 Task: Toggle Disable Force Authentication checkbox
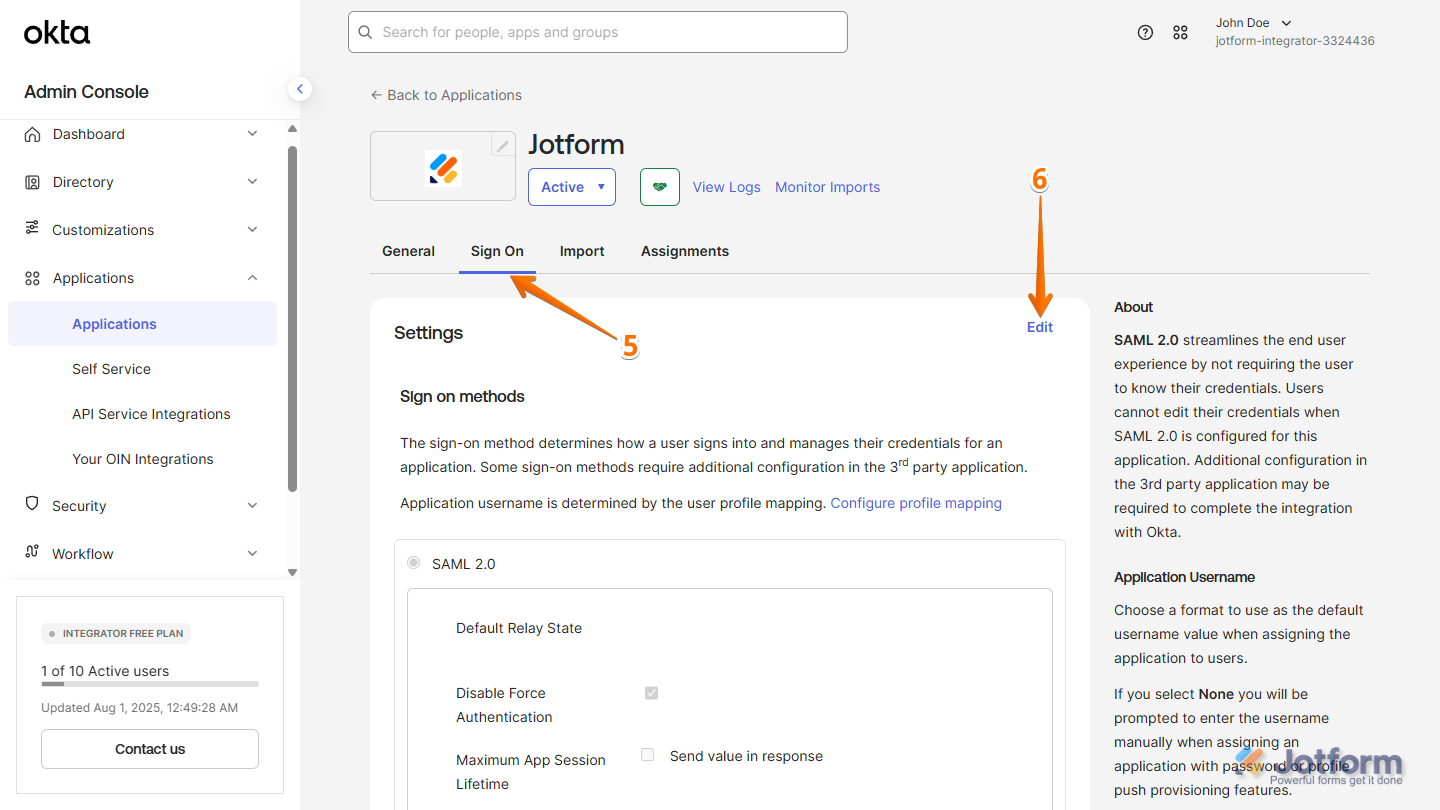[x=652, y=692]
